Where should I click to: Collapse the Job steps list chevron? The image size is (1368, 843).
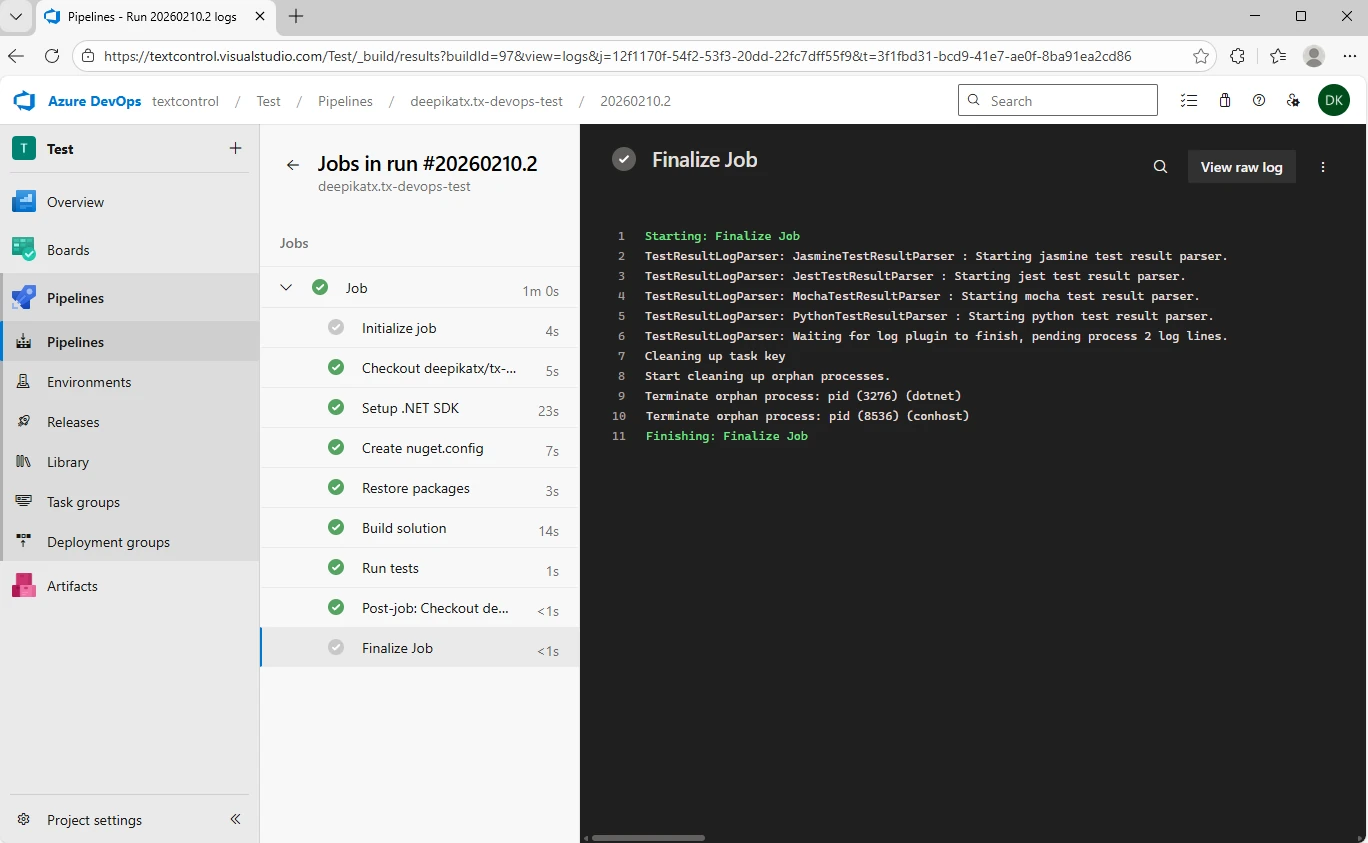pos(286,287)
